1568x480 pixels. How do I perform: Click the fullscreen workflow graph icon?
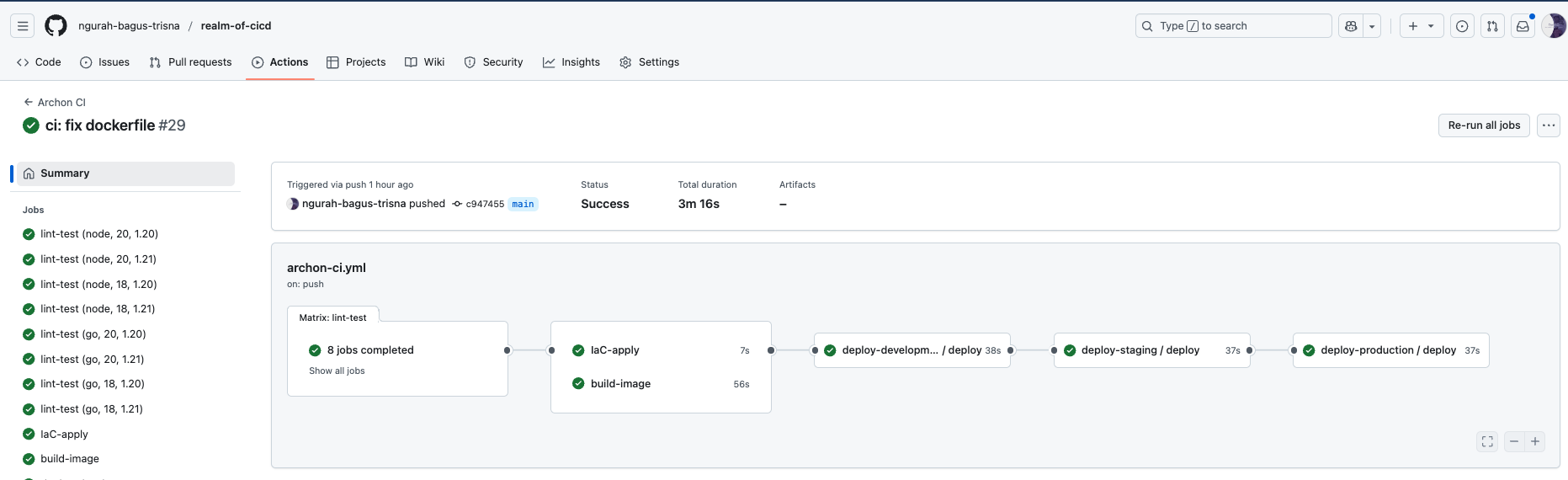(x=1487, y=441)
